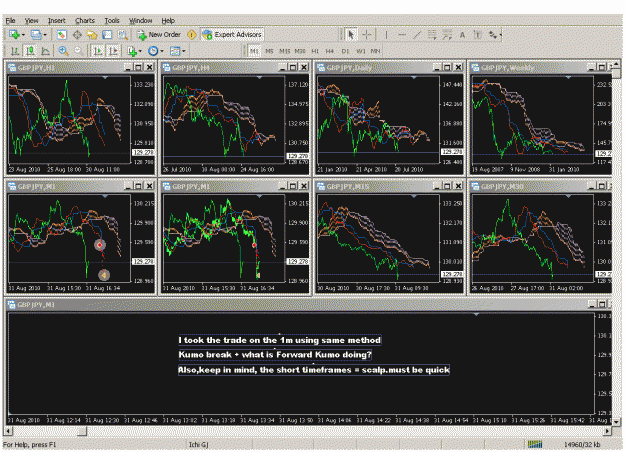This screenshot has width=625, height=452.
Task: Select text 'Also,keep in mind, the short timeframes'
Action: coord(265,370)
